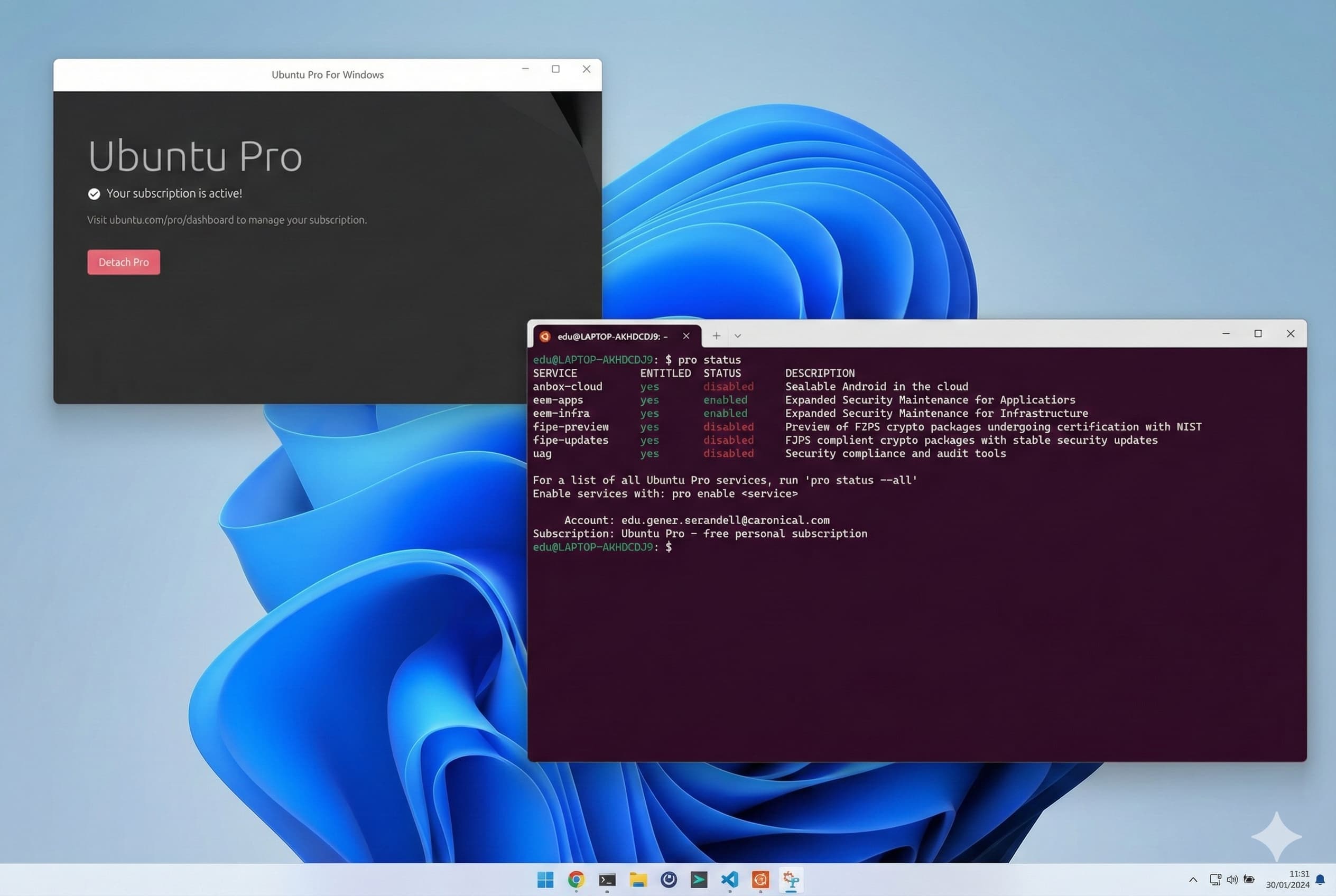Minimize the Ubuntu Pro For Windows window
Image resolution: width=1336 pixels, height=896 pixels.
click(x=525, y=69)
